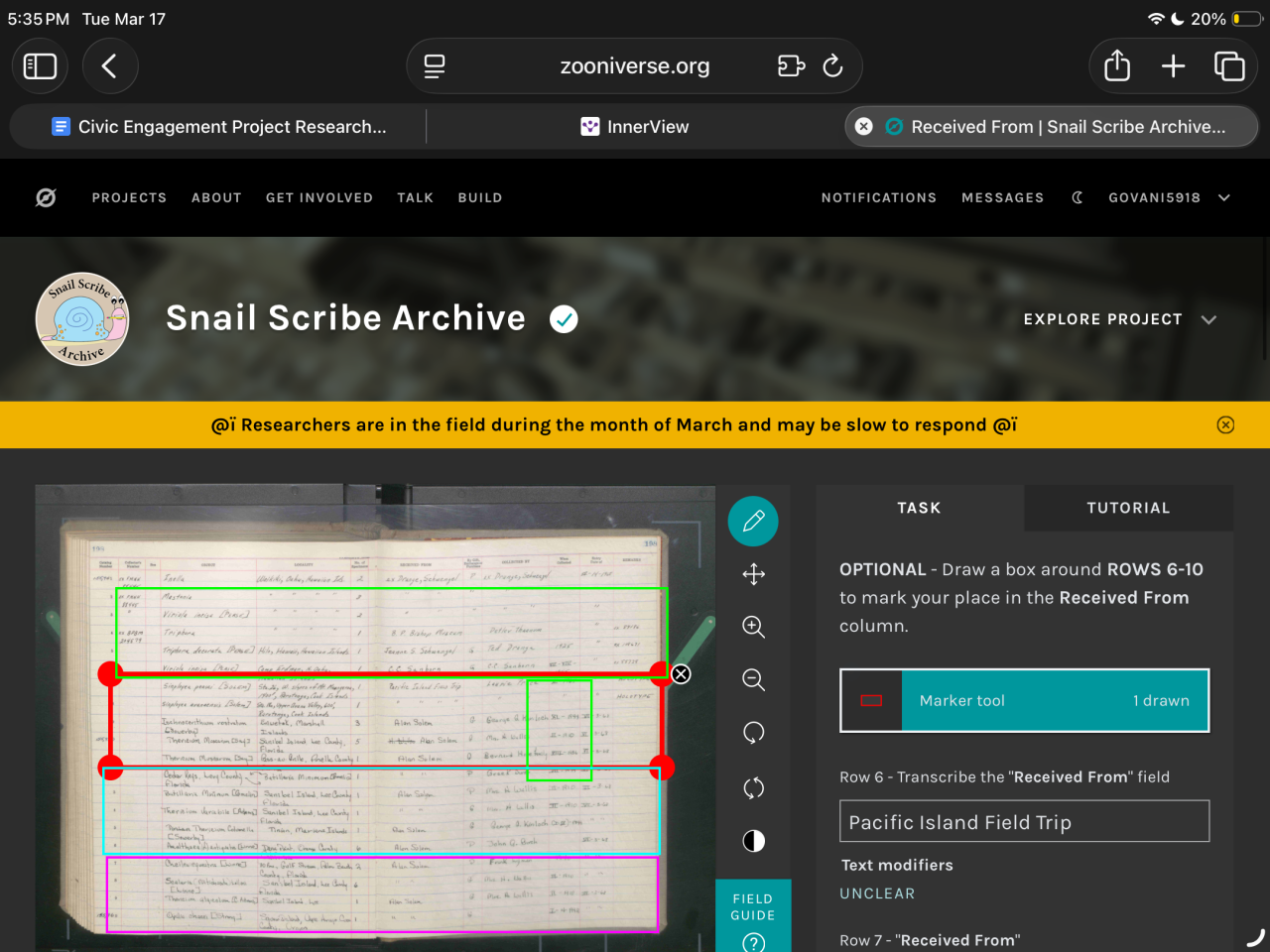Open the Field Guide

pos(753,916)
